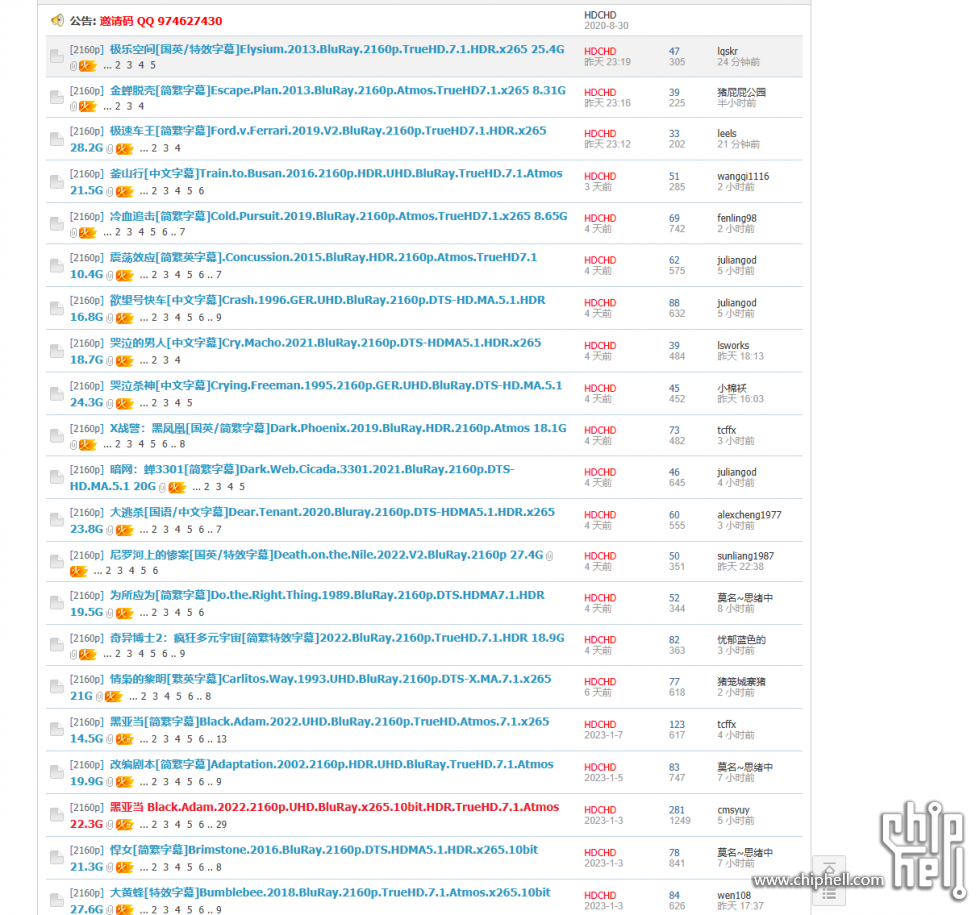Open last poster cmsyuy profile

pos(733,810)
